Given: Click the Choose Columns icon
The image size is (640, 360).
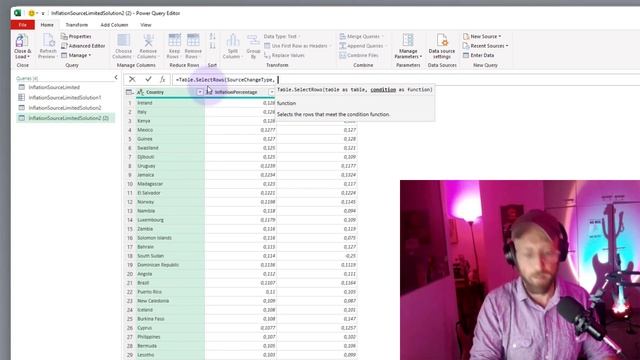Looking at the screenshot, I should [x=123, y=41].
